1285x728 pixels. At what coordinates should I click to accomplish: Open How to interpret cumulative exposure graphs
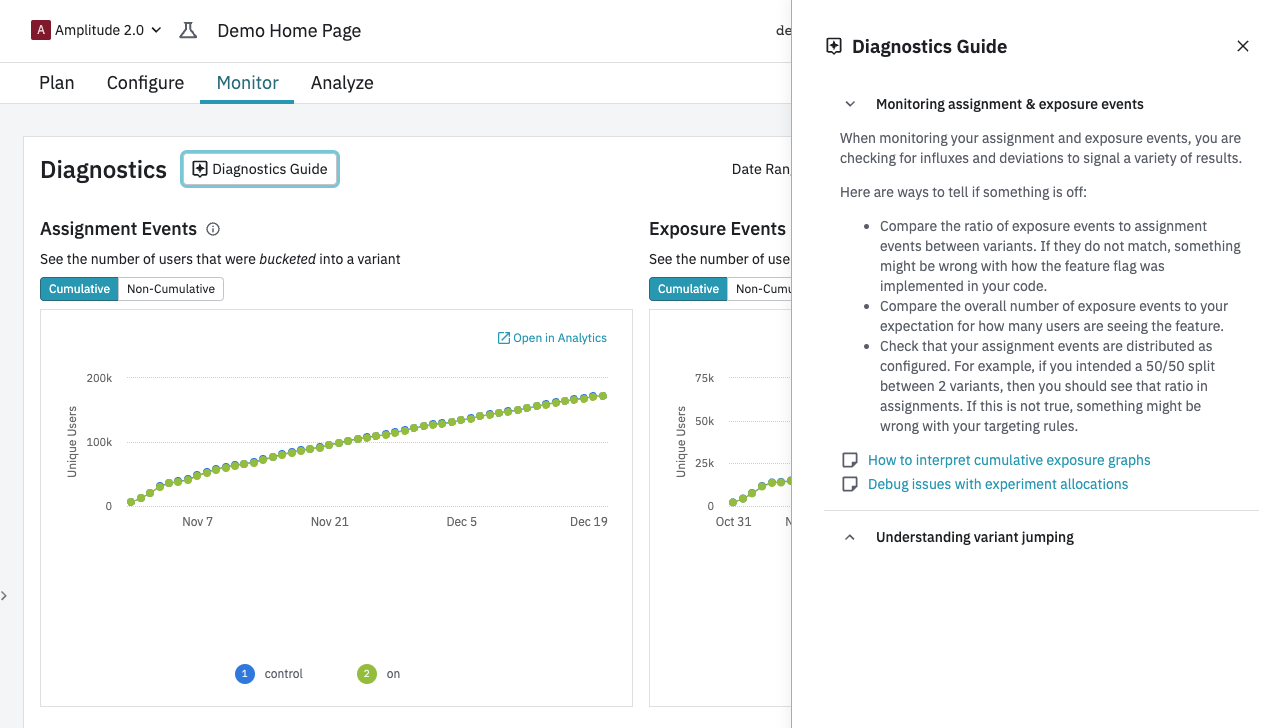(x=1009, y=460)
